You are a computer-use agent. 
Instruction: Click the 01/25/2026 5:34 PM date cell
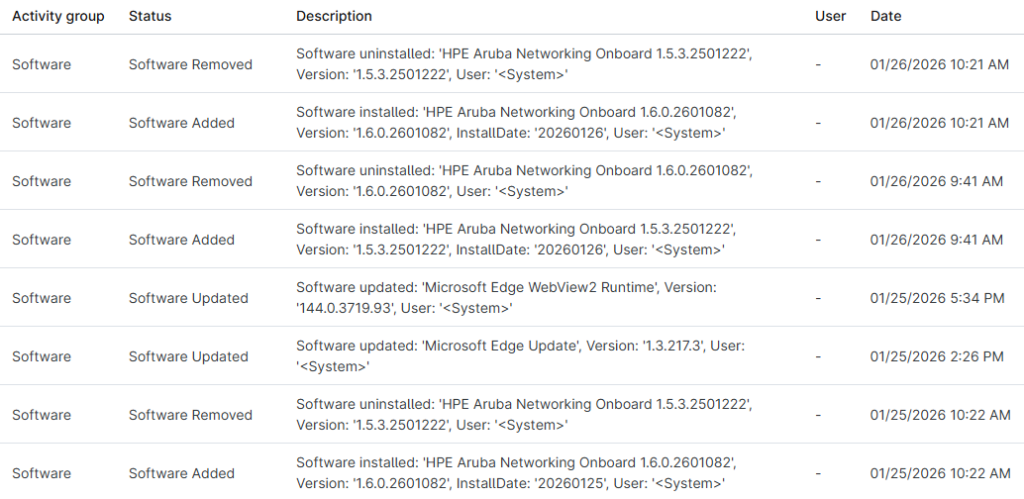tap(937, 298)
